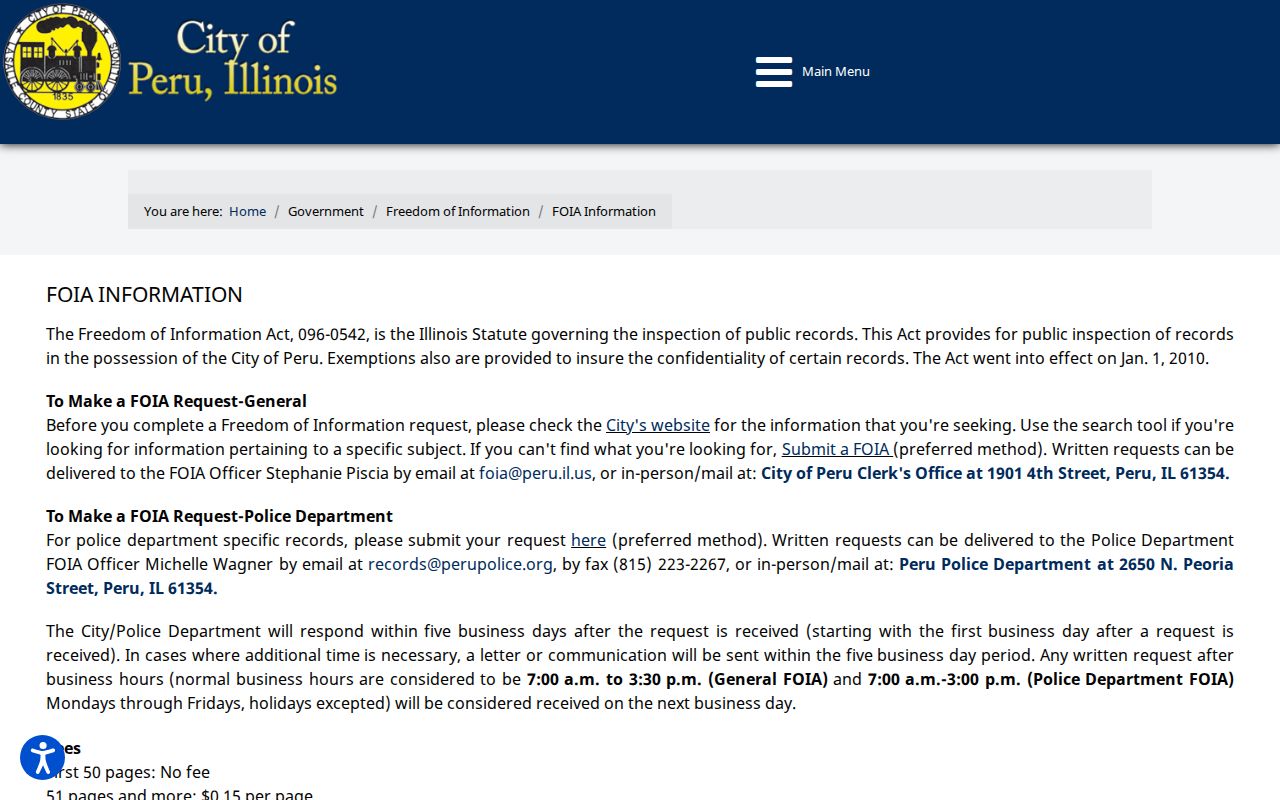The height and width of the screenshot is (800, 1280).
Task: Click the 'Main Menu' label
Action: (x=836, y=72)
